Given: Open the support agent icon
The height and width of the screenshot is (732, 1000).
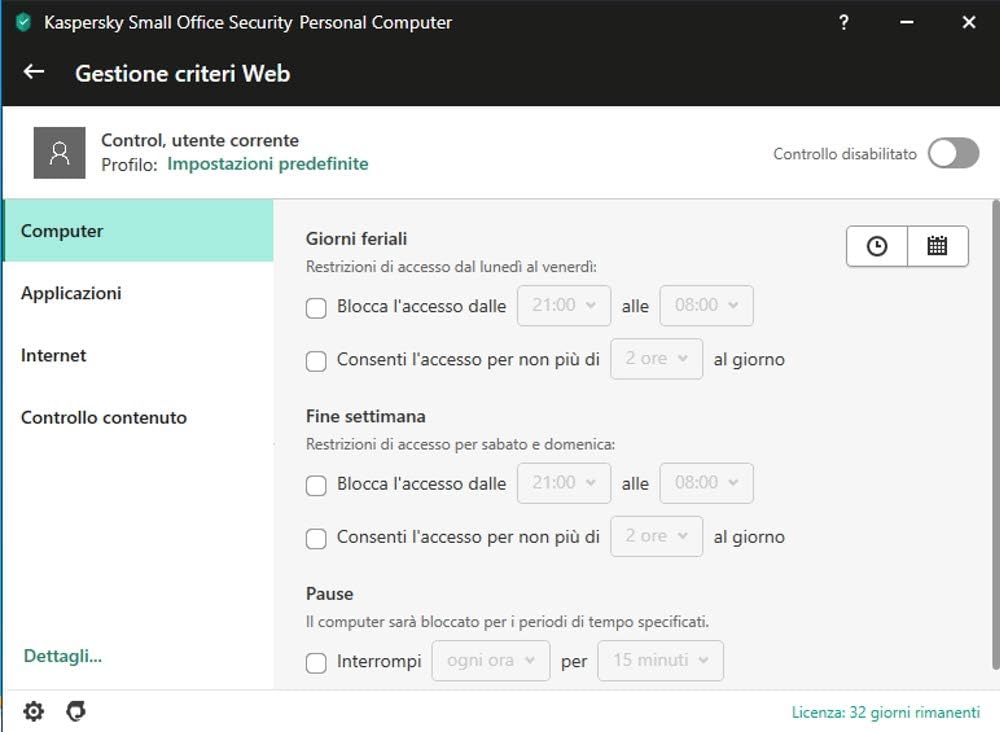Looking at the screenshot, I should click(x=76, y=711).
